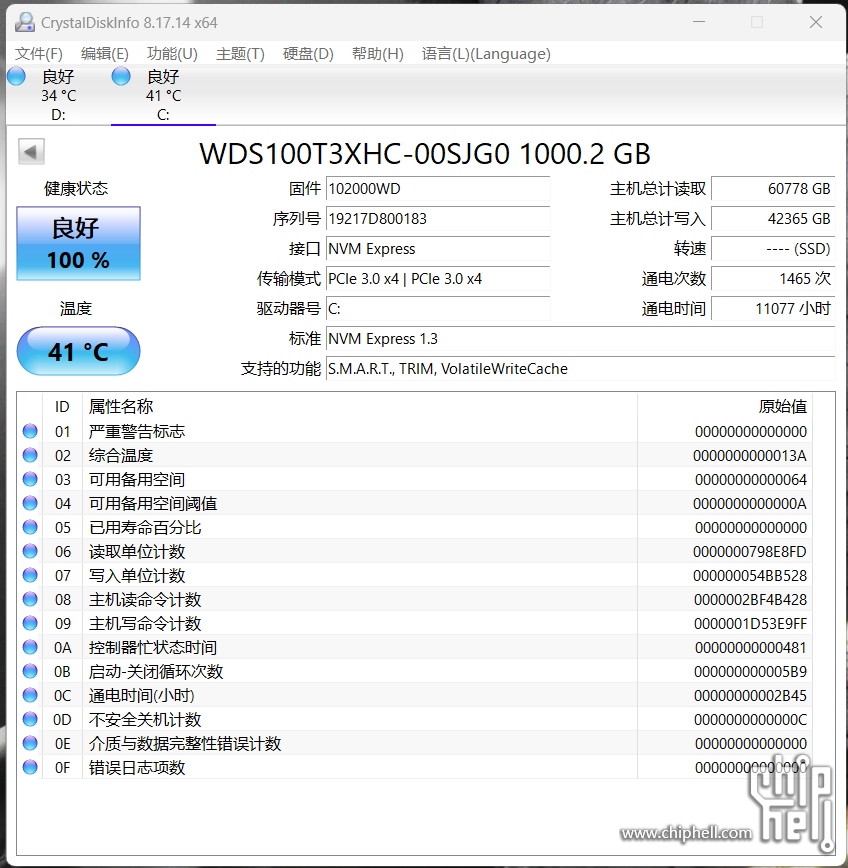
Task: Open the 语言(L)(Language) menu
Action: point(486,54)
